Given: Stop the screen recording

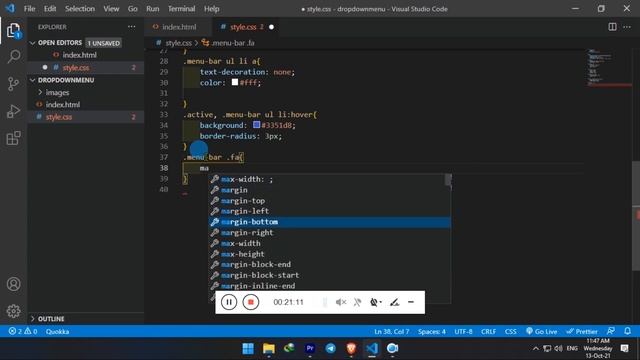Looking at the screenshot, I should pyautogui.click(x=251, y=302).
